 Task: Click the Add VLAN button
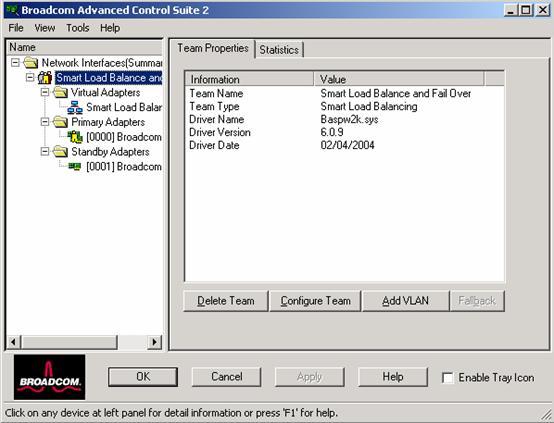[x=406, y=301]
